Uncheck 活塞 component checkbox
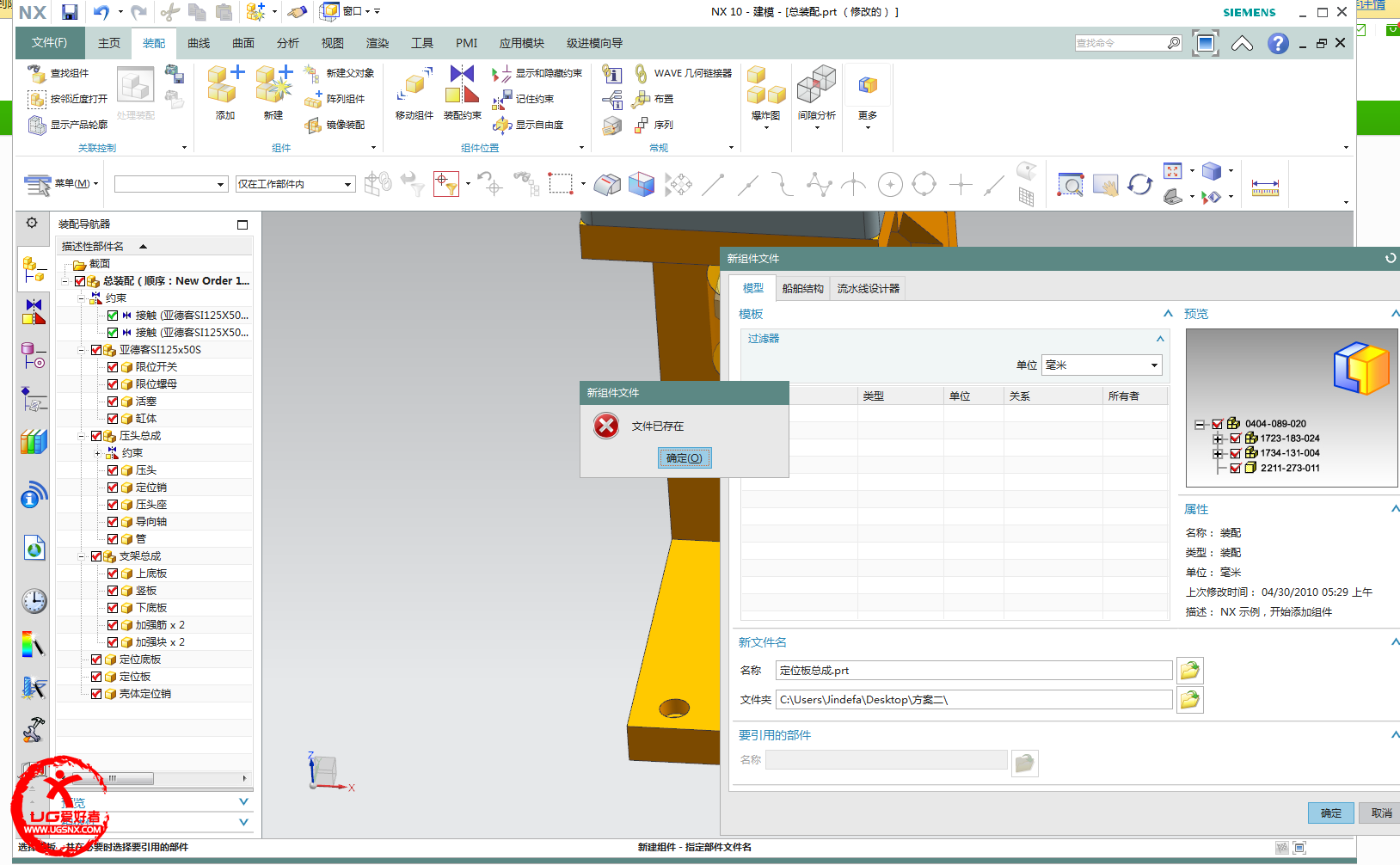The image size is (1400, 865). (x=113, y=402)
